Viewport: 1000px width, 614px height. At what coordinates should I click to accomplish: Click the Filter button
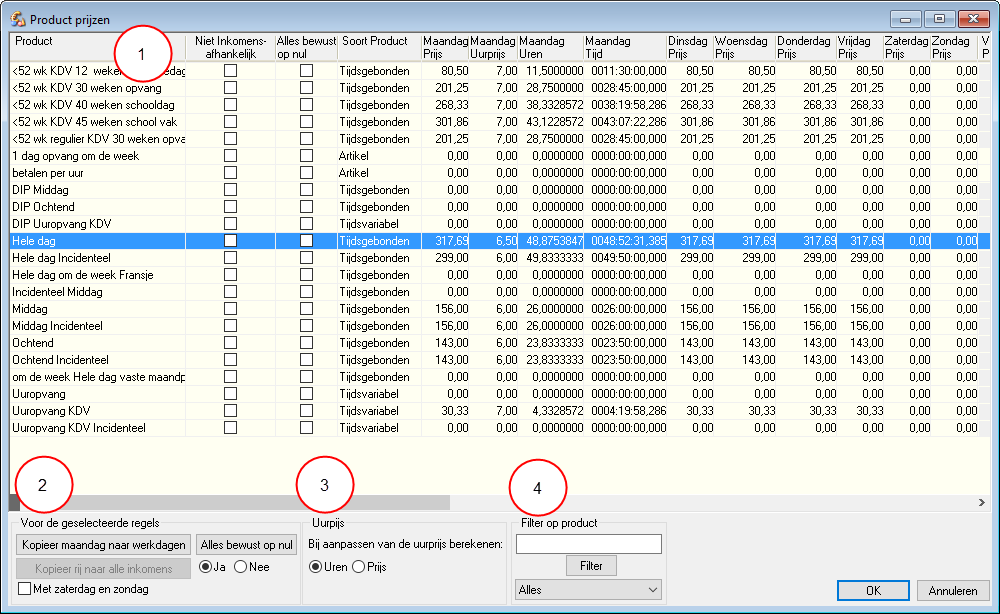click(x=591, y=566)
